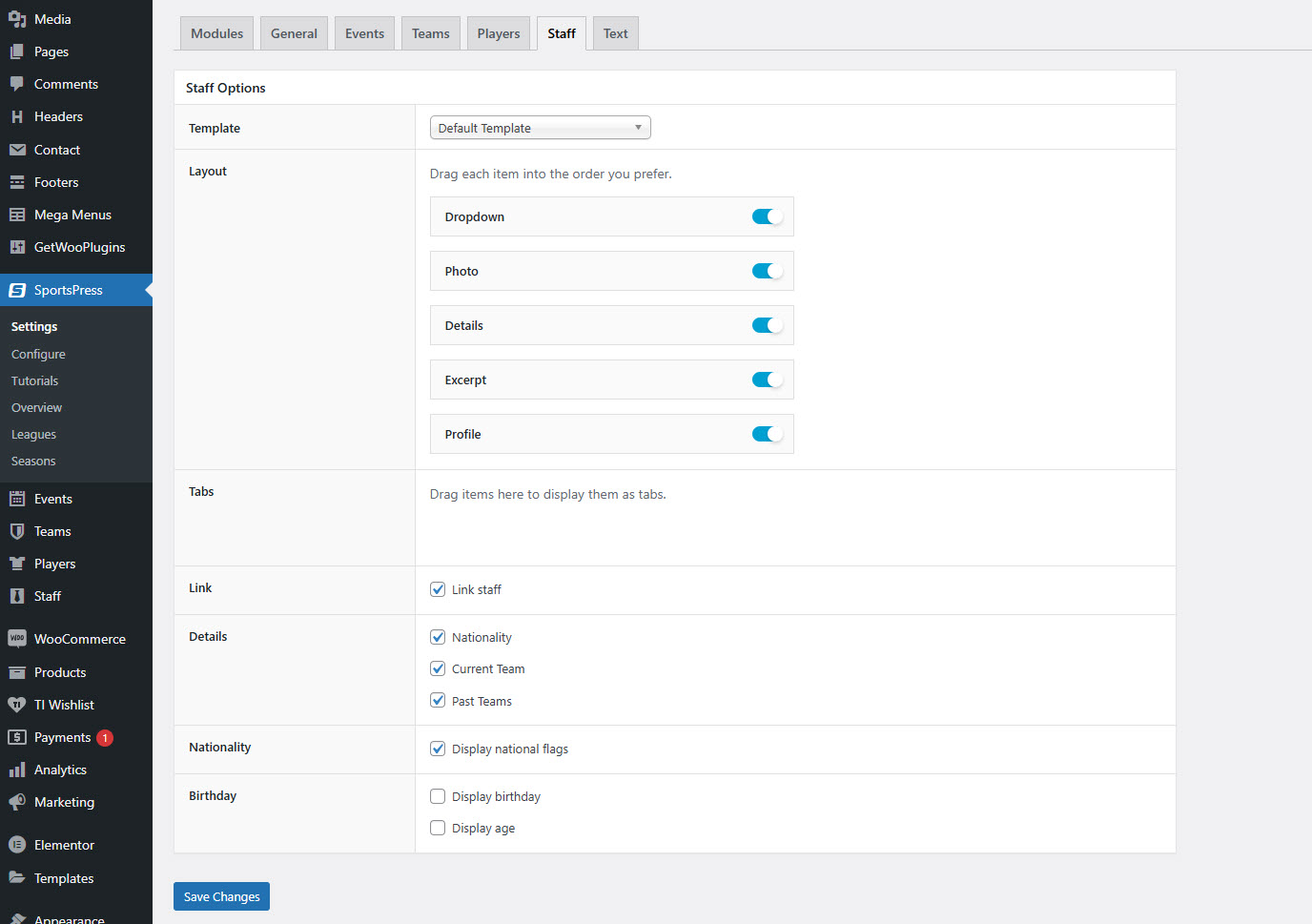Open Appearance in the sidebar
The image size is (1312, 924).
[x=70, y=918]
